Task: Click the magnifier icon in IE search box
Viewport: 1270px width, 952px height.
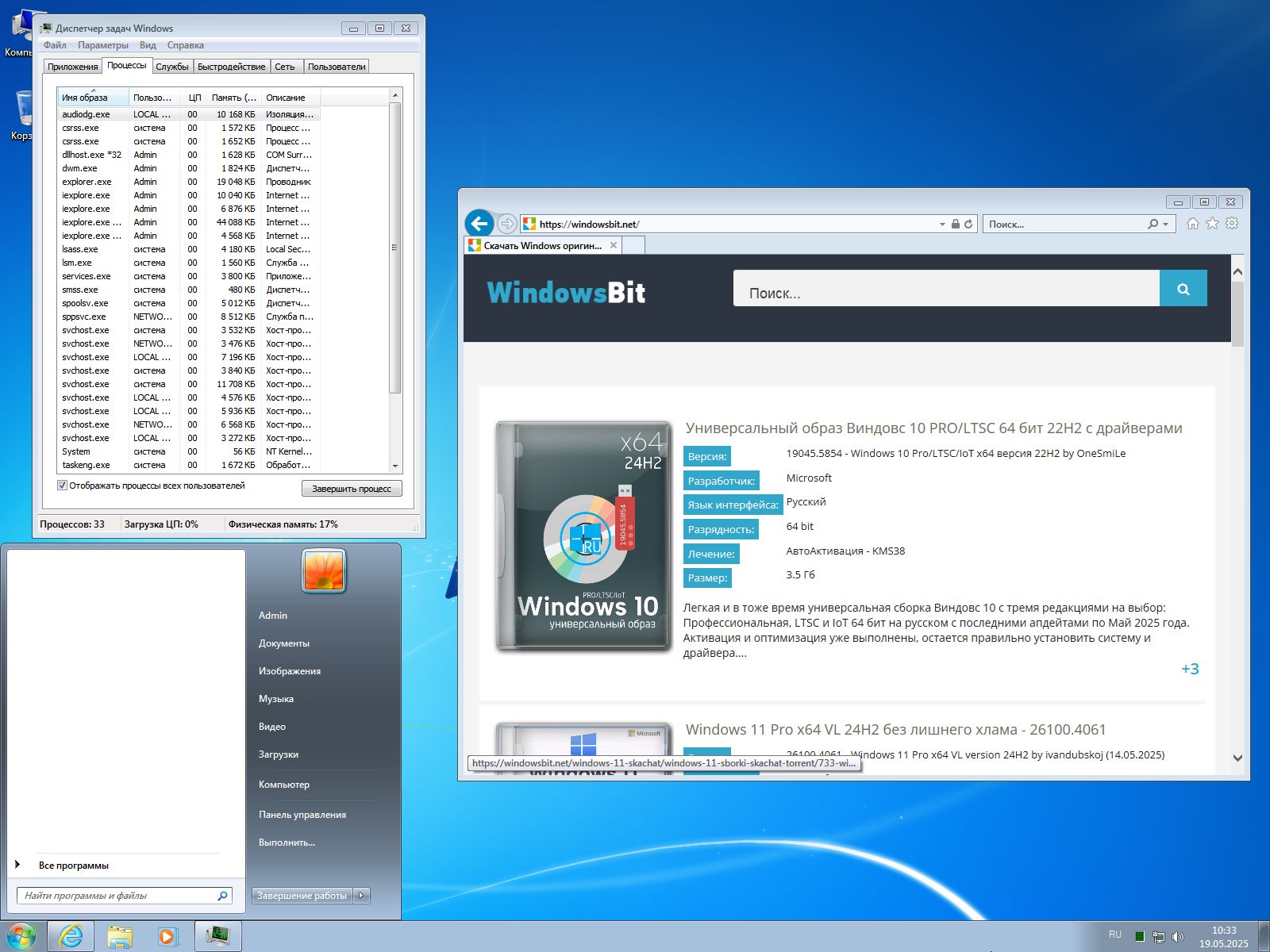Action: [x=1153, y=224]
